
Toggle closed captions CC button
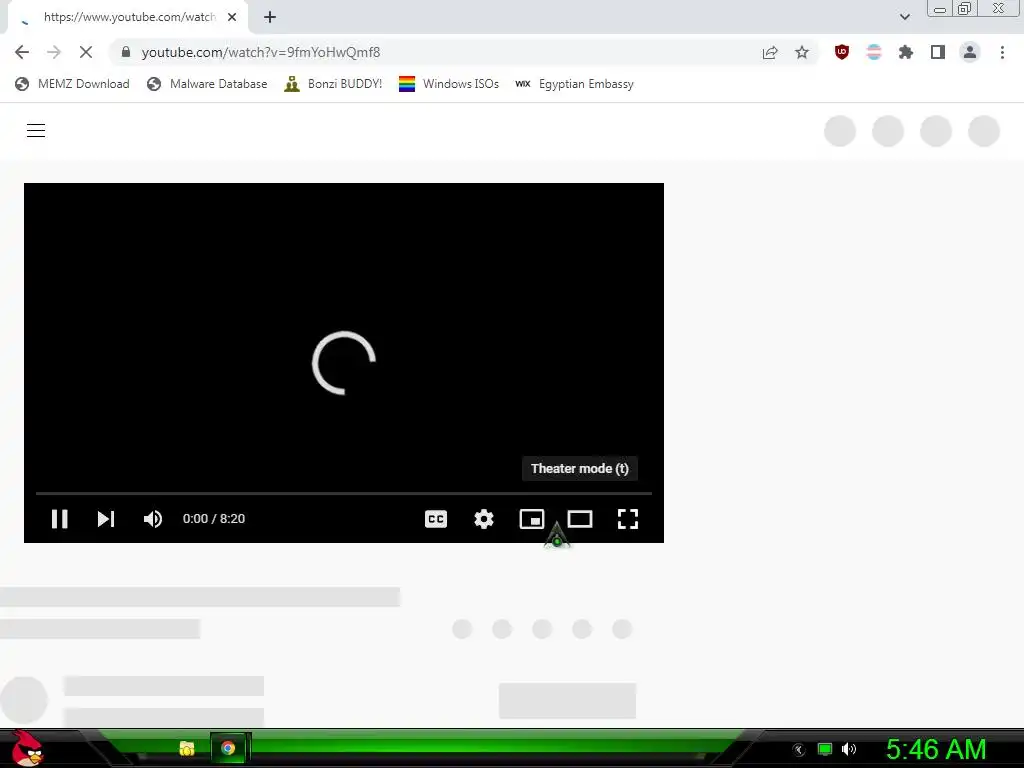(436, 519)
